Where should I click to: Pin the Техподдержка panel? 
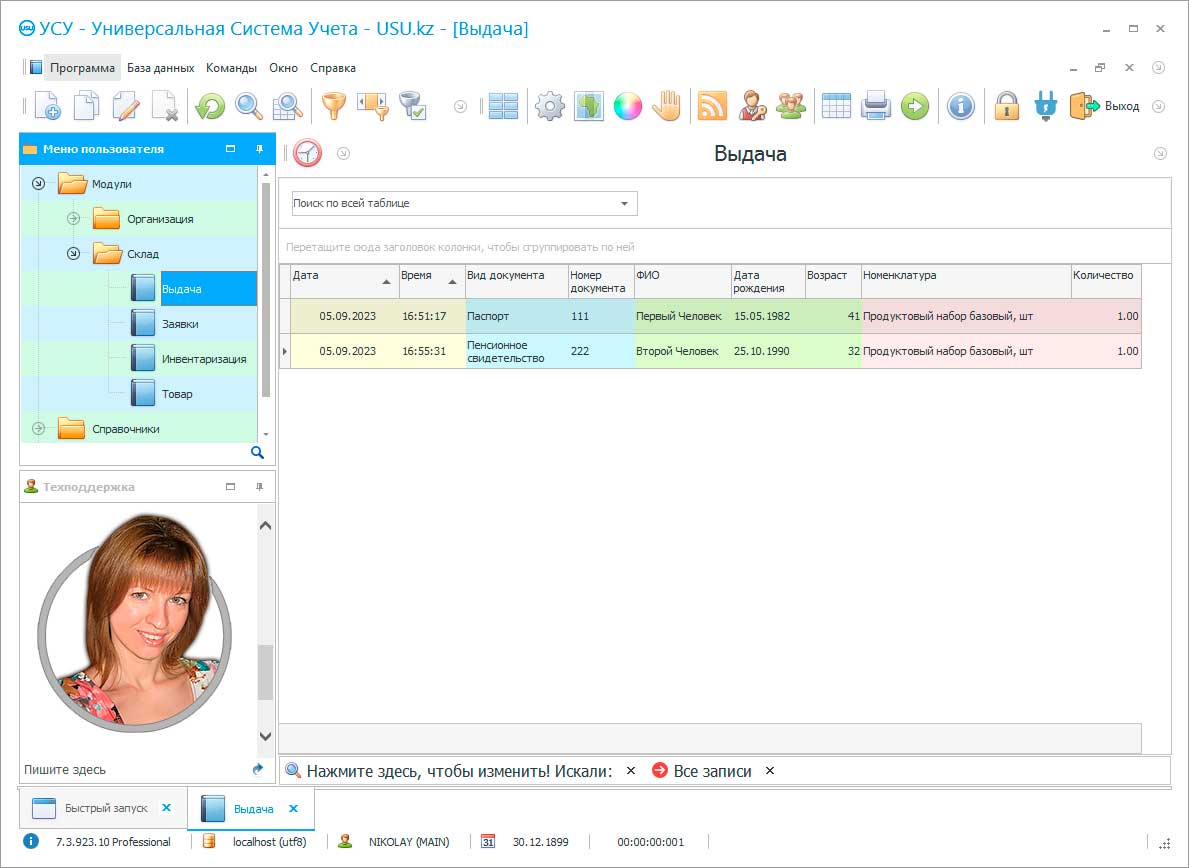coord(259,487)
